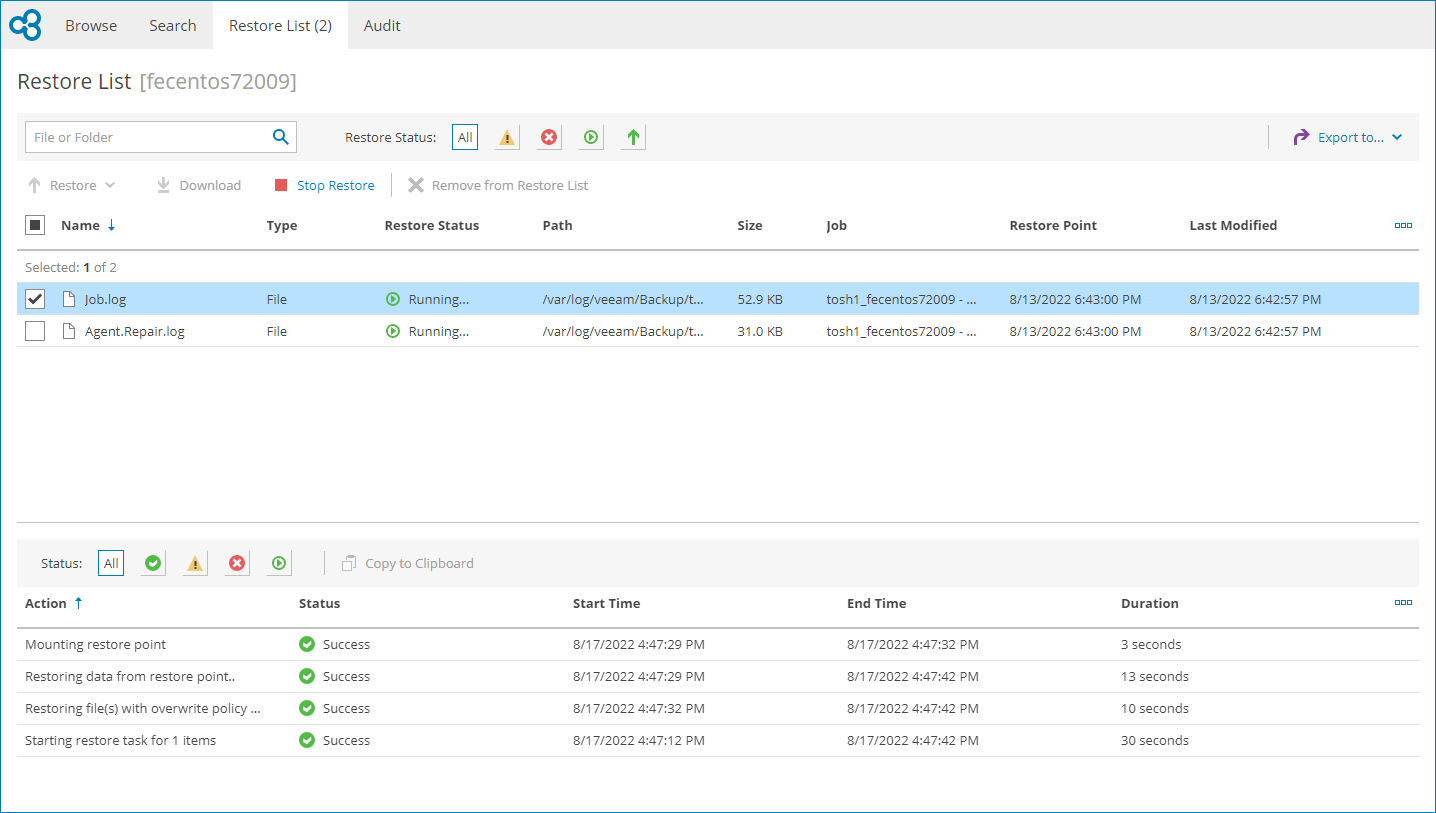The height and width of the screenshot is (813, 1436).
Task: Expand the Export to... dropdown
Action: pos(1349,137)
